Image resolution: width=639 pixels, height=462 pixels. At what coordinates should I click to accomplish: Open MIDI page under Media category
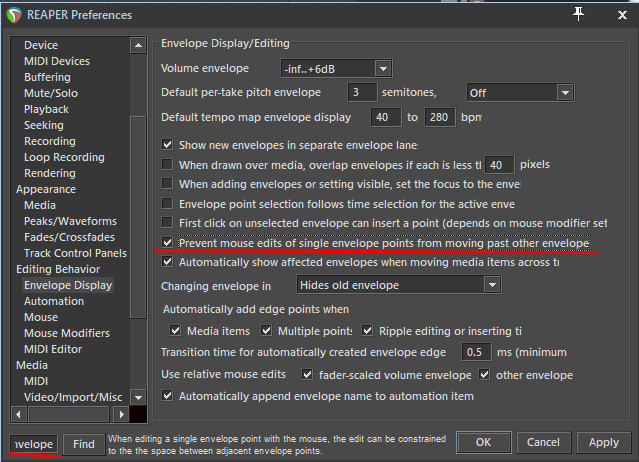coord(36,381)
